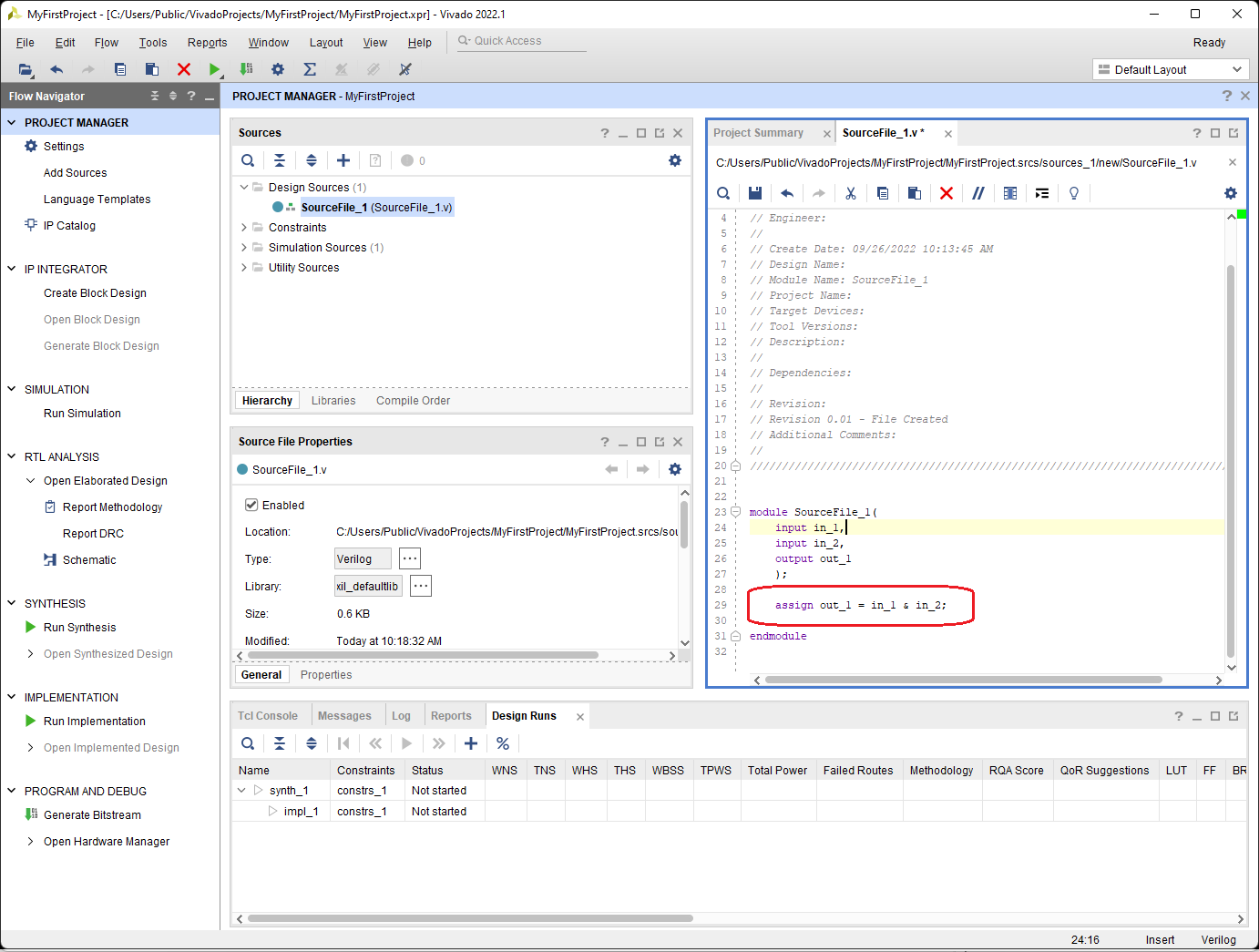Click the scissors cut icon in editor
This screenshot has width=1259, height=952.
(851, 193)
